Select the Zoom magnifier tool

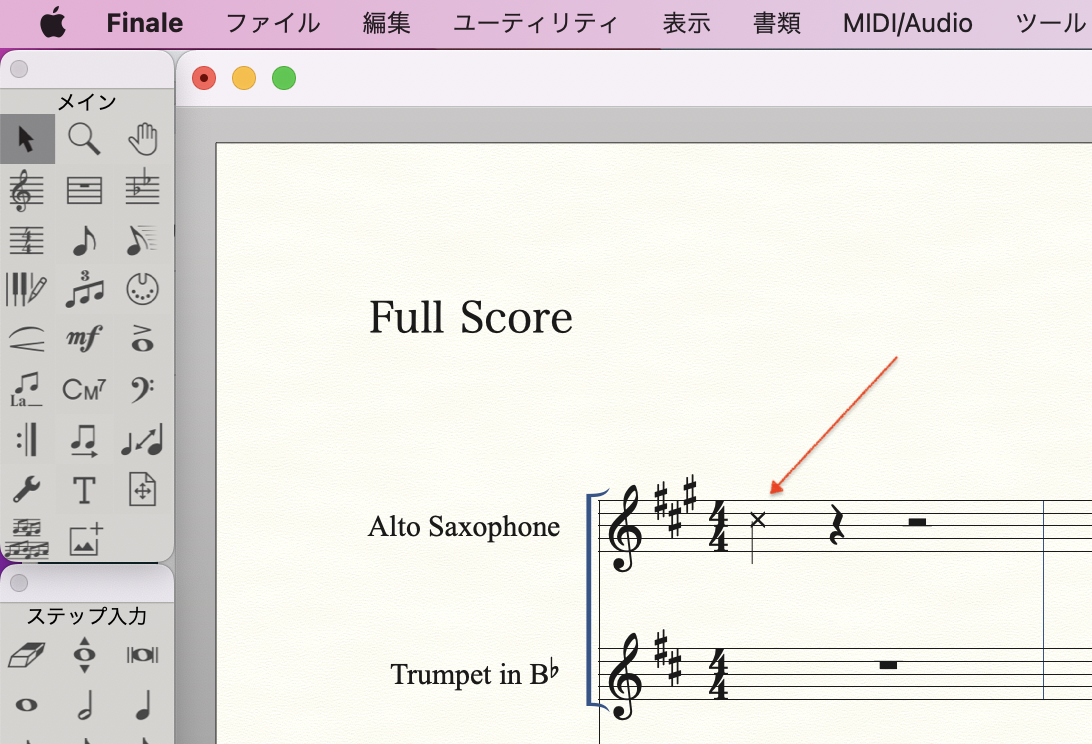tap(84, 139)
